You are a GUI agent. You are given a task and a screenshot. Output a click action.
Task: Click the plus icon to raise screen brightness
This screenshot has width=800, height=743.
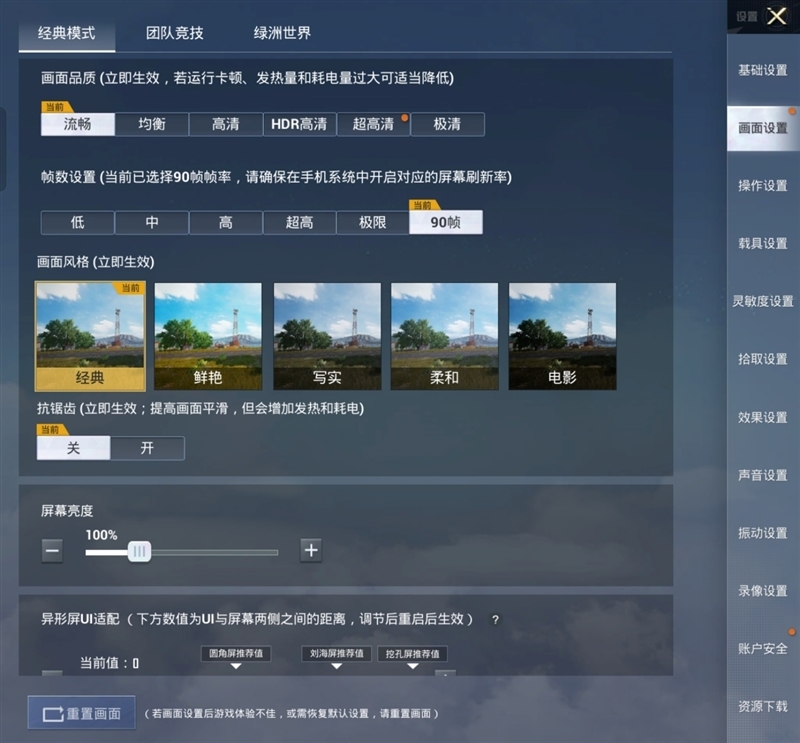310,551
